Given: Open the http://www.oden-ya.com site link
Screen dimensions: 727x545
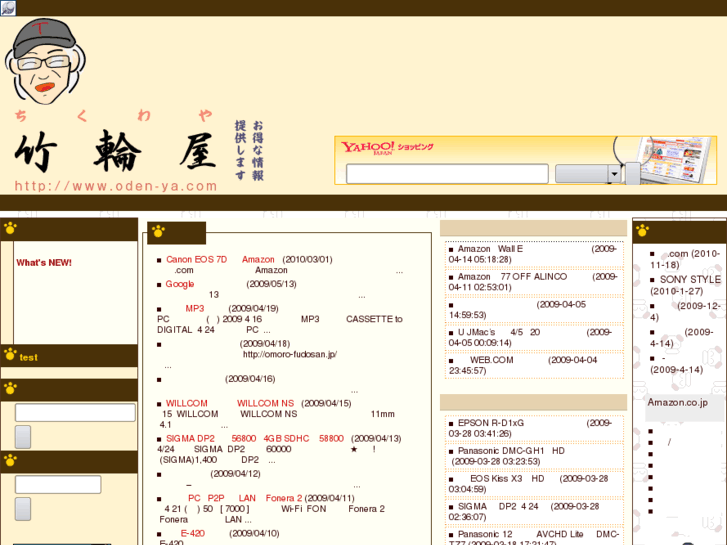Looking at the screenshot, I should (x=116, y=186).
